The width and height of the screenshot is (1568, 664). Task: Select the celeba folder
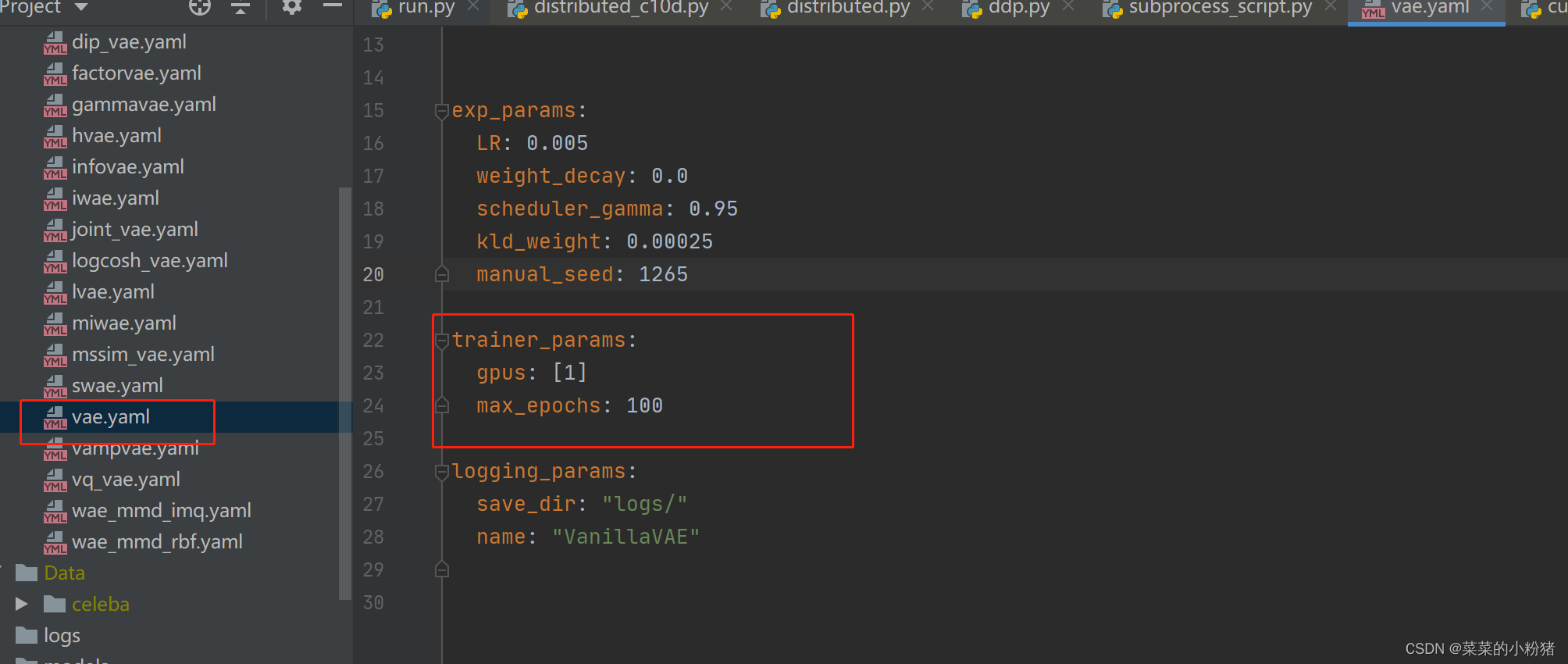pos(101,605)
